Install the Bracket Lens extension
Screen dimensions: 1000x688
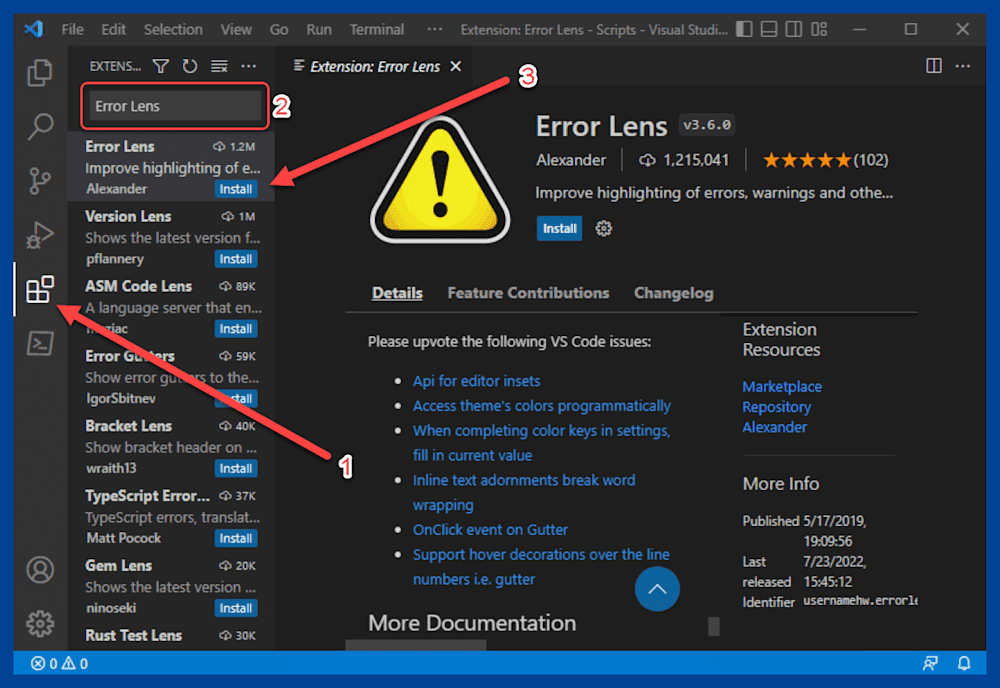236,469
